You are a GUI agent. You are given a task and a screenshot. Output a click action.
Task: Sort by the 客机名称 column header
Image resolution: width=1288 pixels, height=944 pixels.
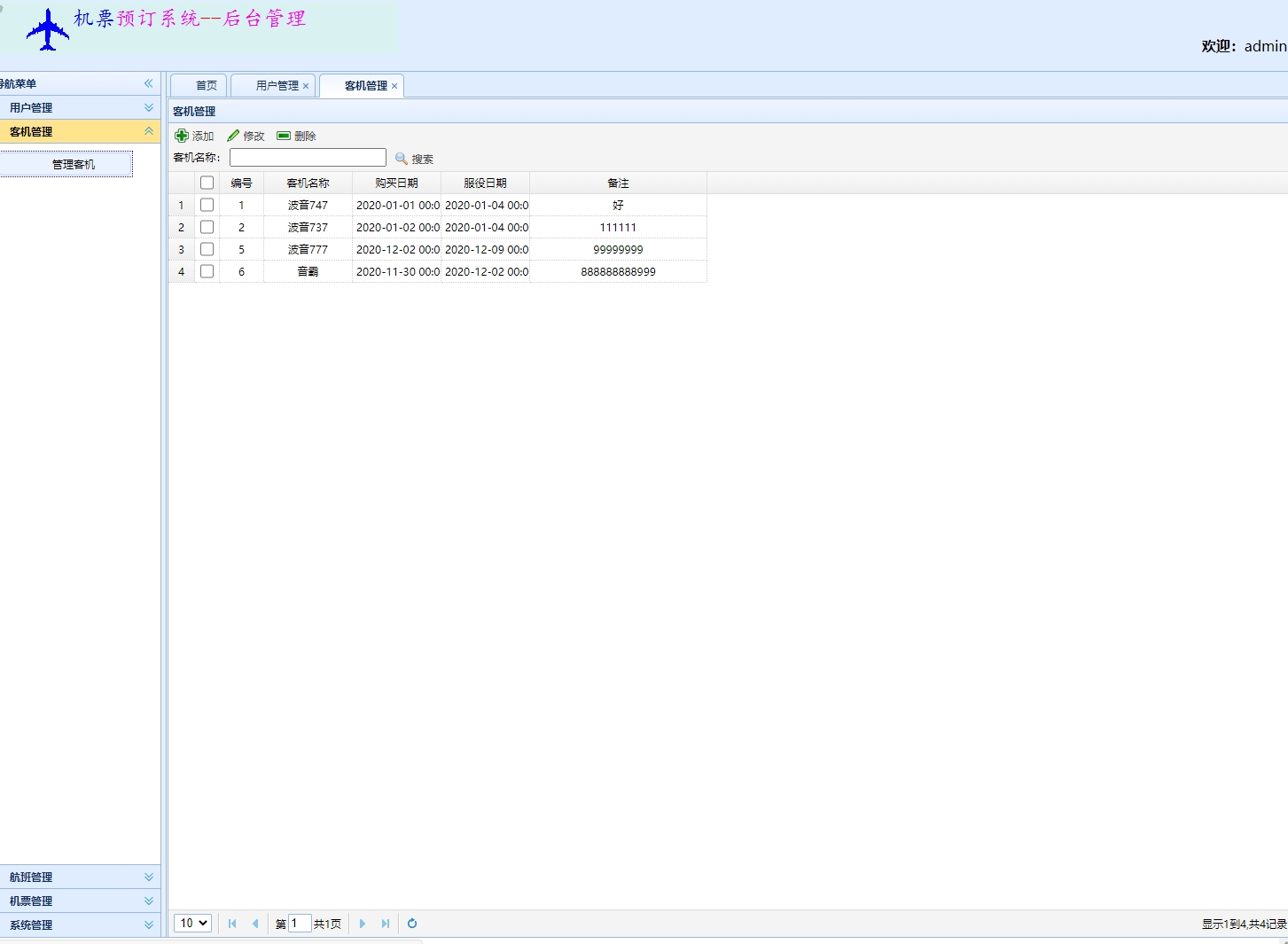[x=308, y=183]
